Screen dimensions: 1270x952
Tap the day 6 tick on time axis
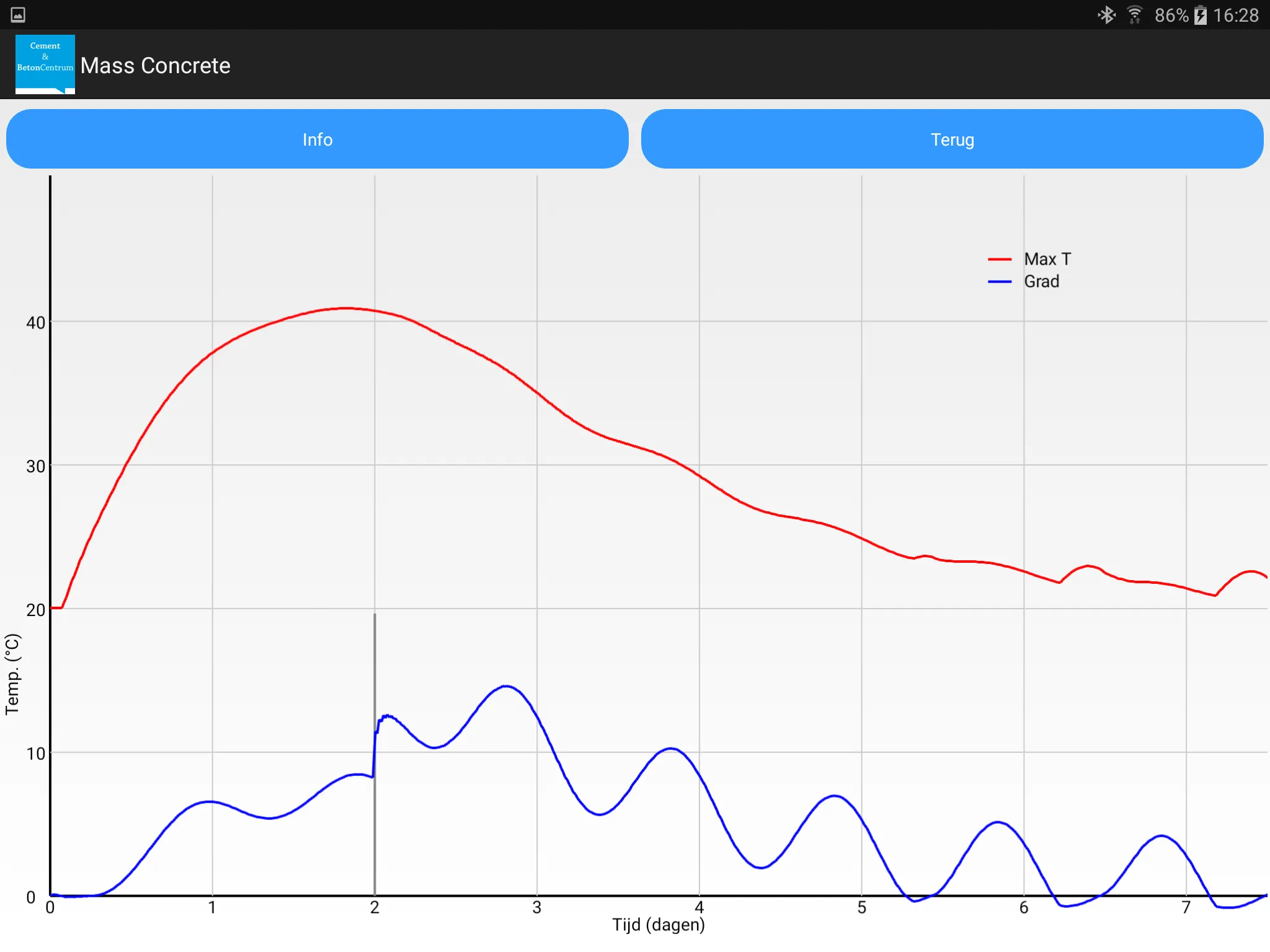point(1024,907)
